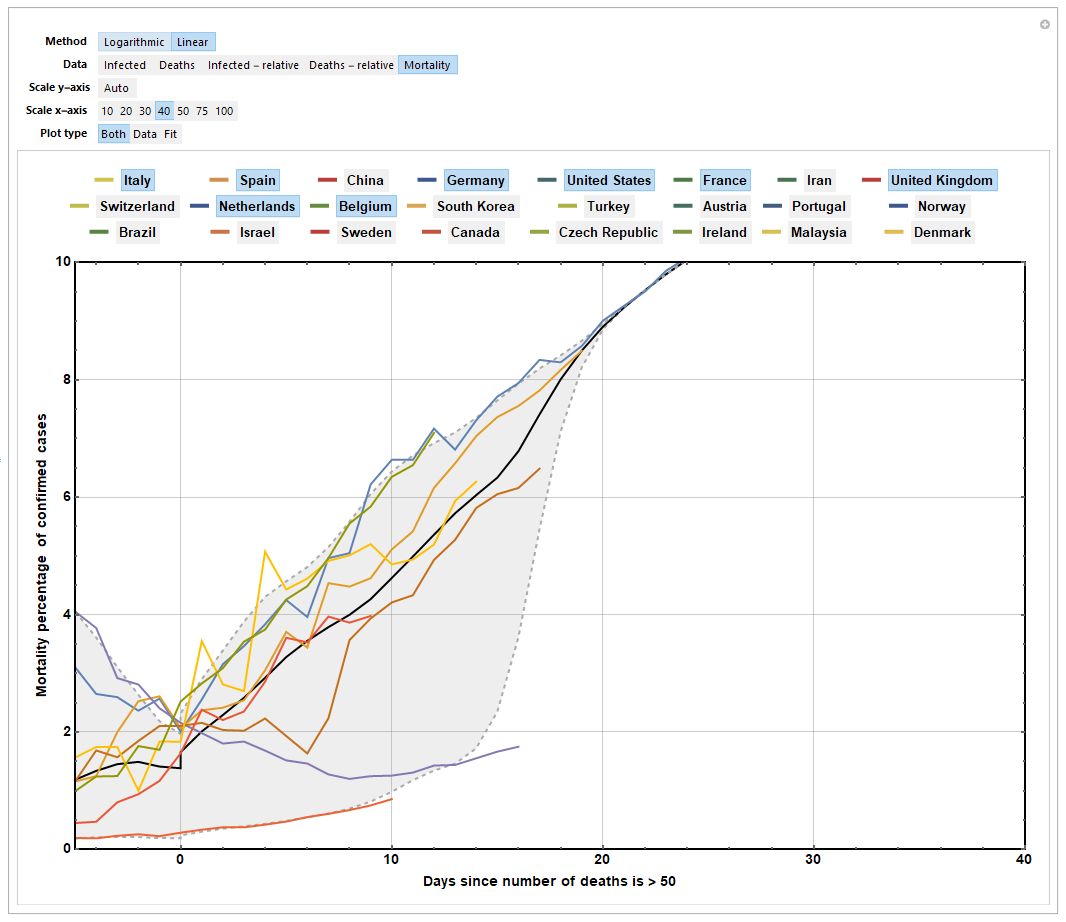Set x-axis scale to 30

click(x=145, y=112)
